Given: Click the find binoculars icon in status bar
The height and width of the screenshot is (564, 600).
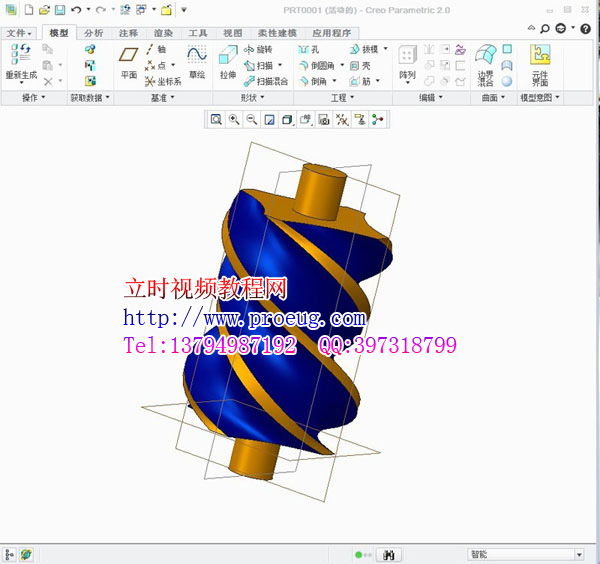Looking at the screenshot, I should click(x=388, y=554).
